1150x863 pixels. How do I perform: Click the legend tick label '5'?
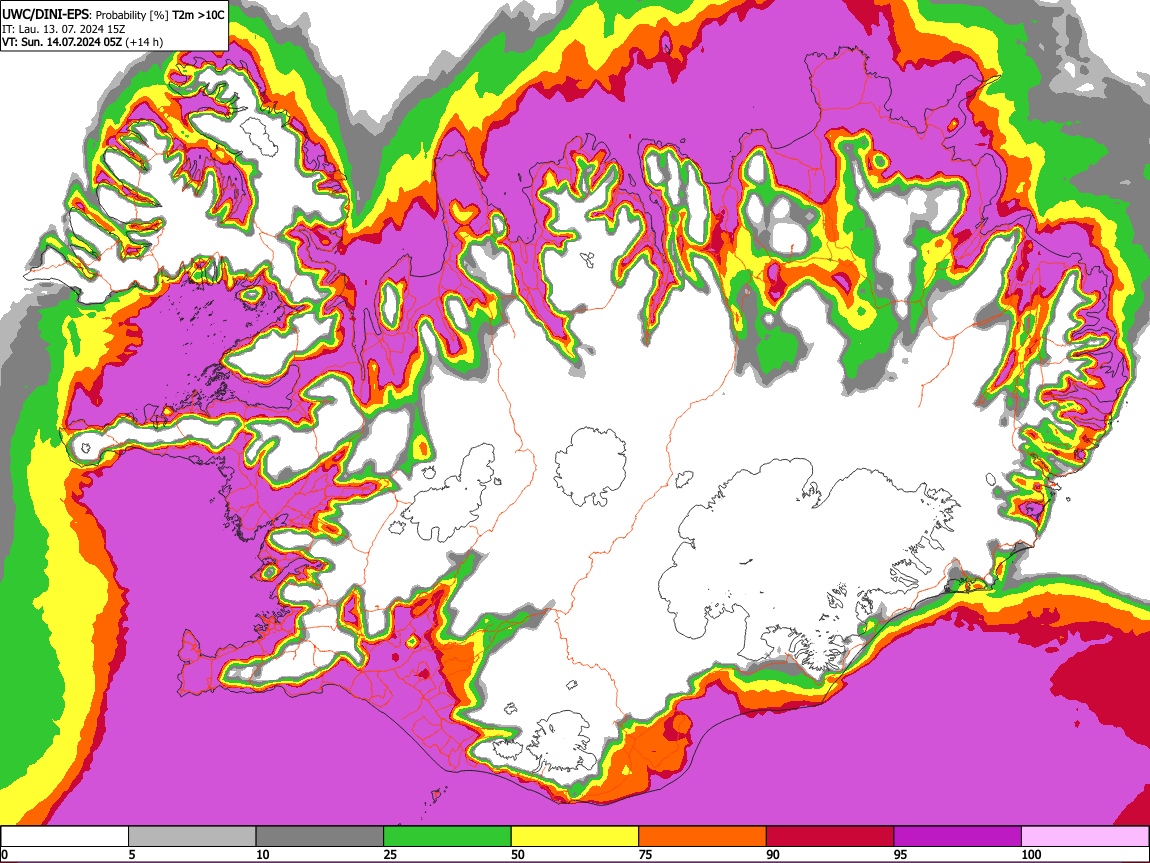click(132, 854)
